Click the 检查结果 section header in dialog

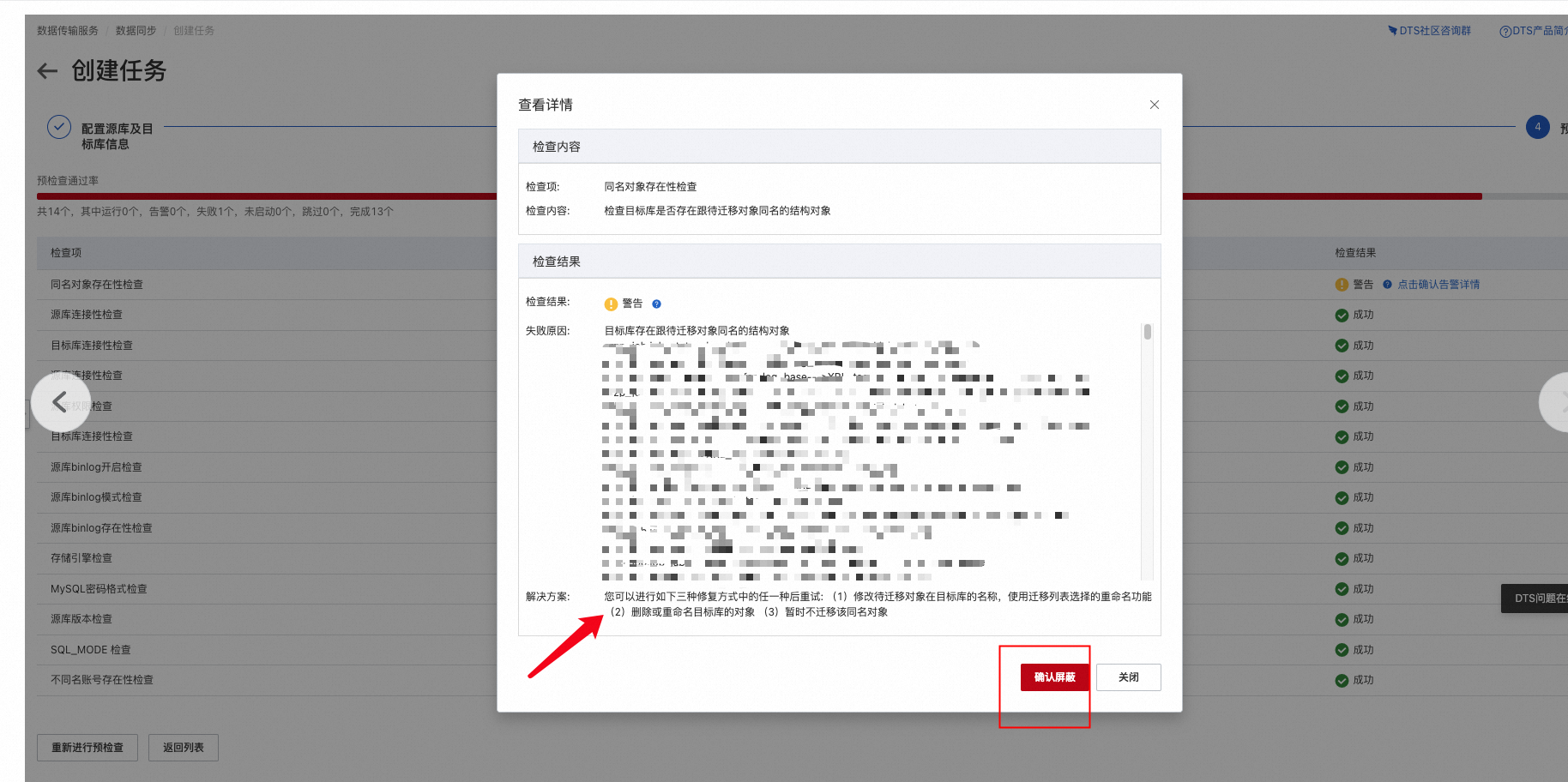839,262
